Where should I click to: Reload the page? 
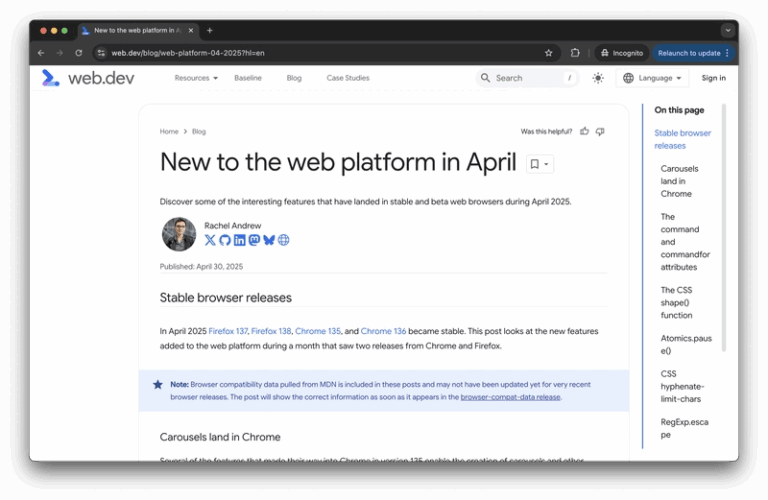click(x=78, y=53)
